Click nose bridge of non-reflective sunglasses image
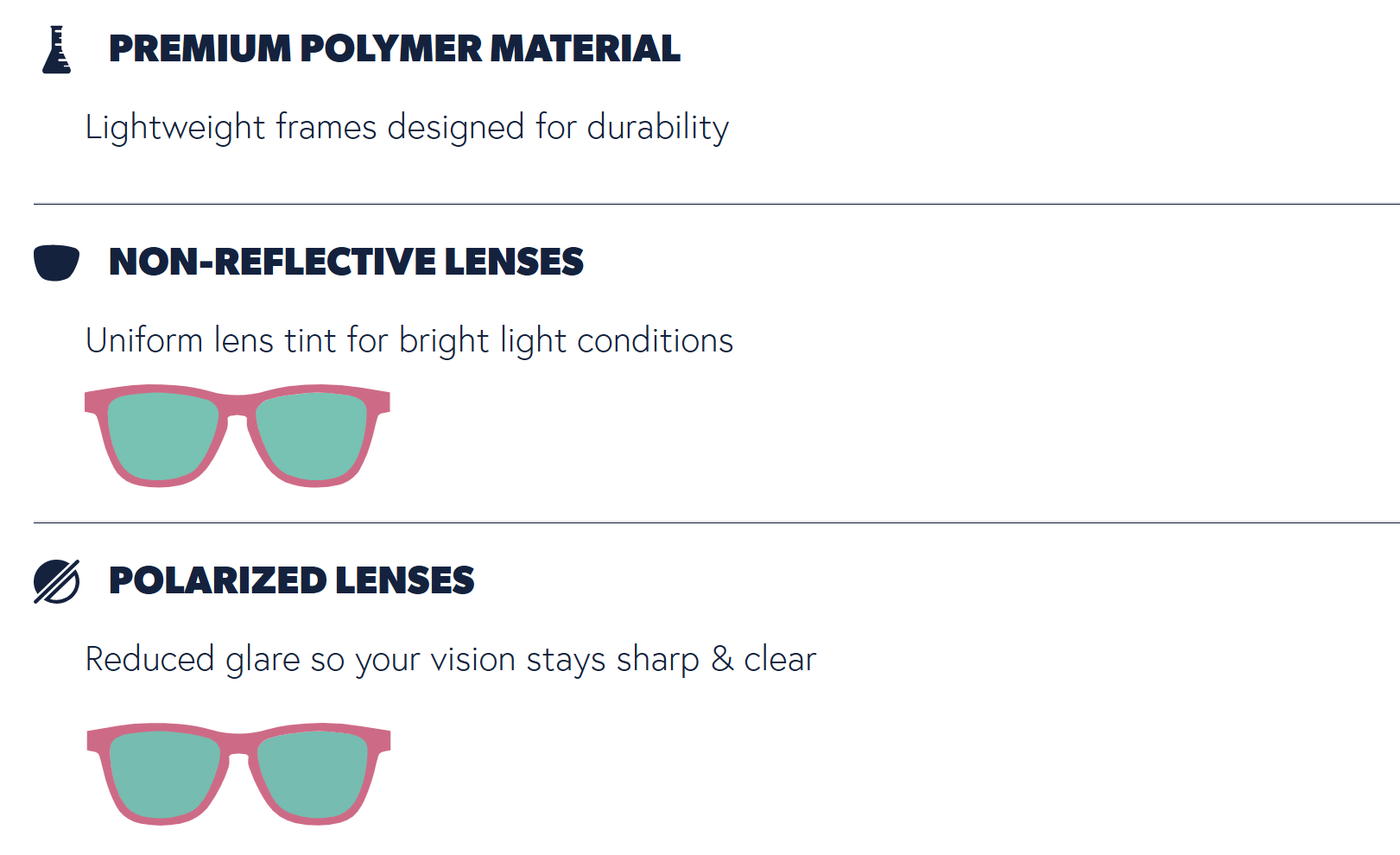This screenshot has width=1400, height=855. pos(238,405)
